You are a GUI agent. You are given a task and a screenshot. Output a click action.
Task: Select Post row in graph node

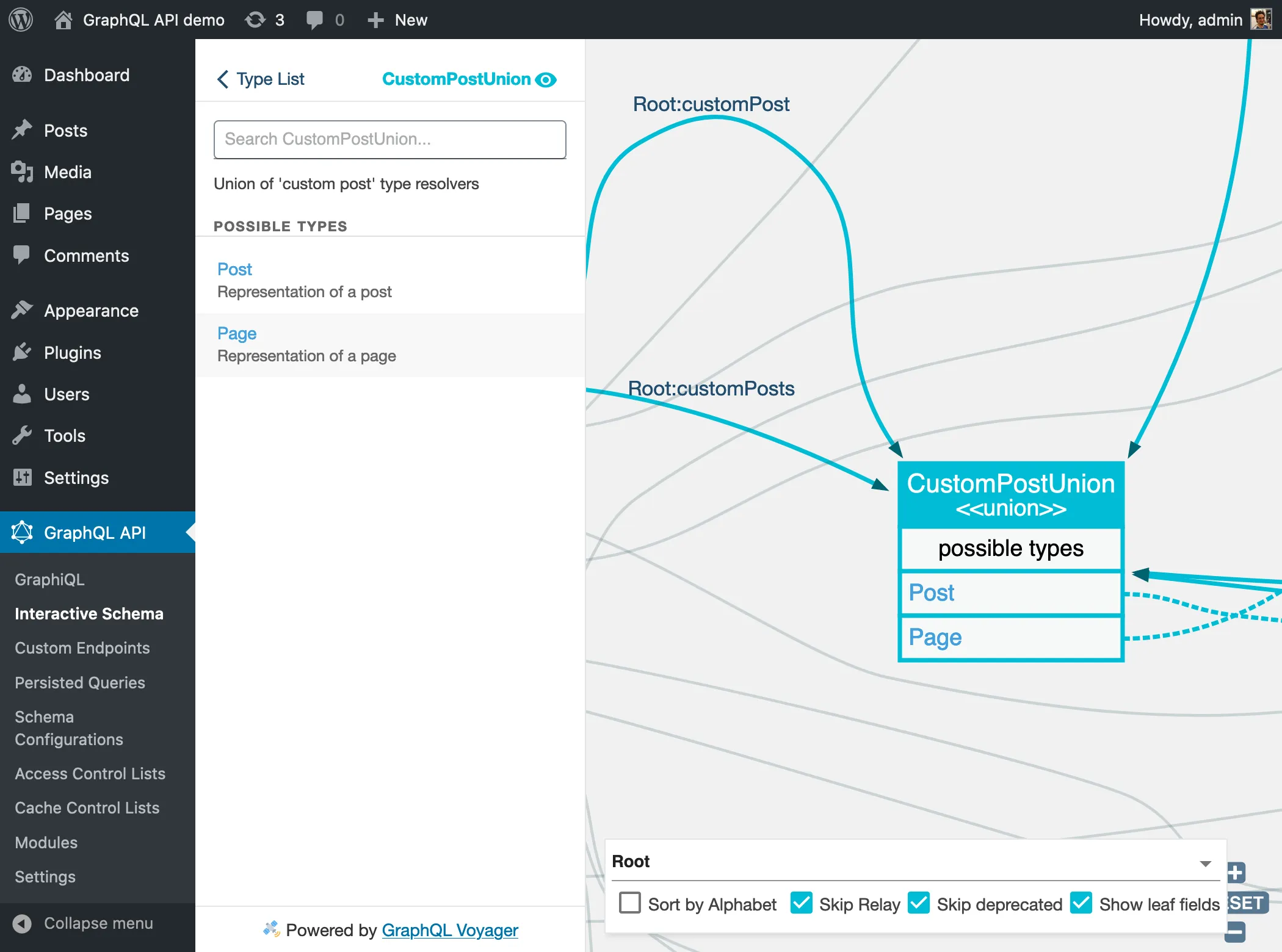[x=1011, y=593]
